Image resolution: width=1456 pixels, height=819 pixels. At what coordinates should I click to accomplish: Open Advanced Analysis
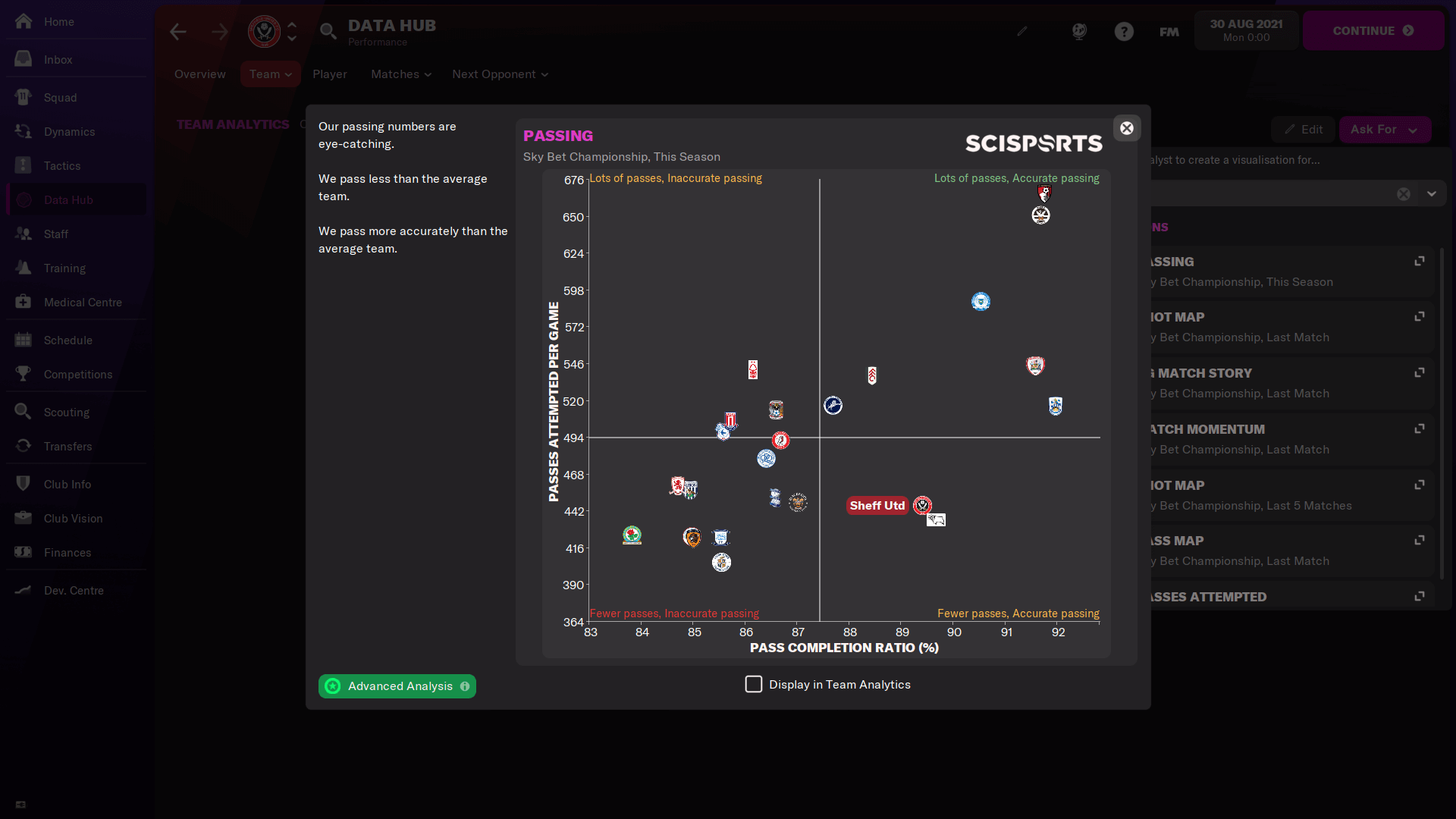[x=397, y=686]
